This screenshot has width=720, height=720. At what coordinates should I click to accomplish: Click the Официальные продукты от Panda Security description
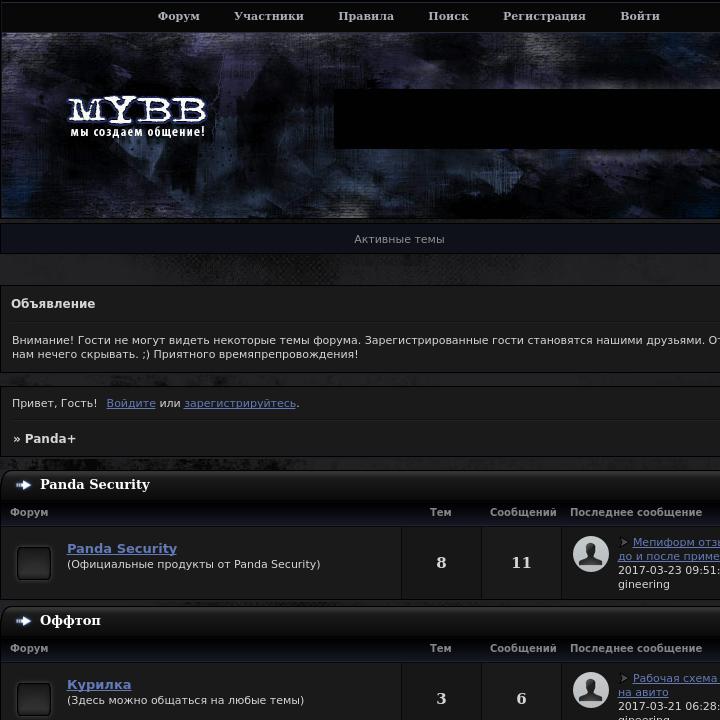[194, 564]
